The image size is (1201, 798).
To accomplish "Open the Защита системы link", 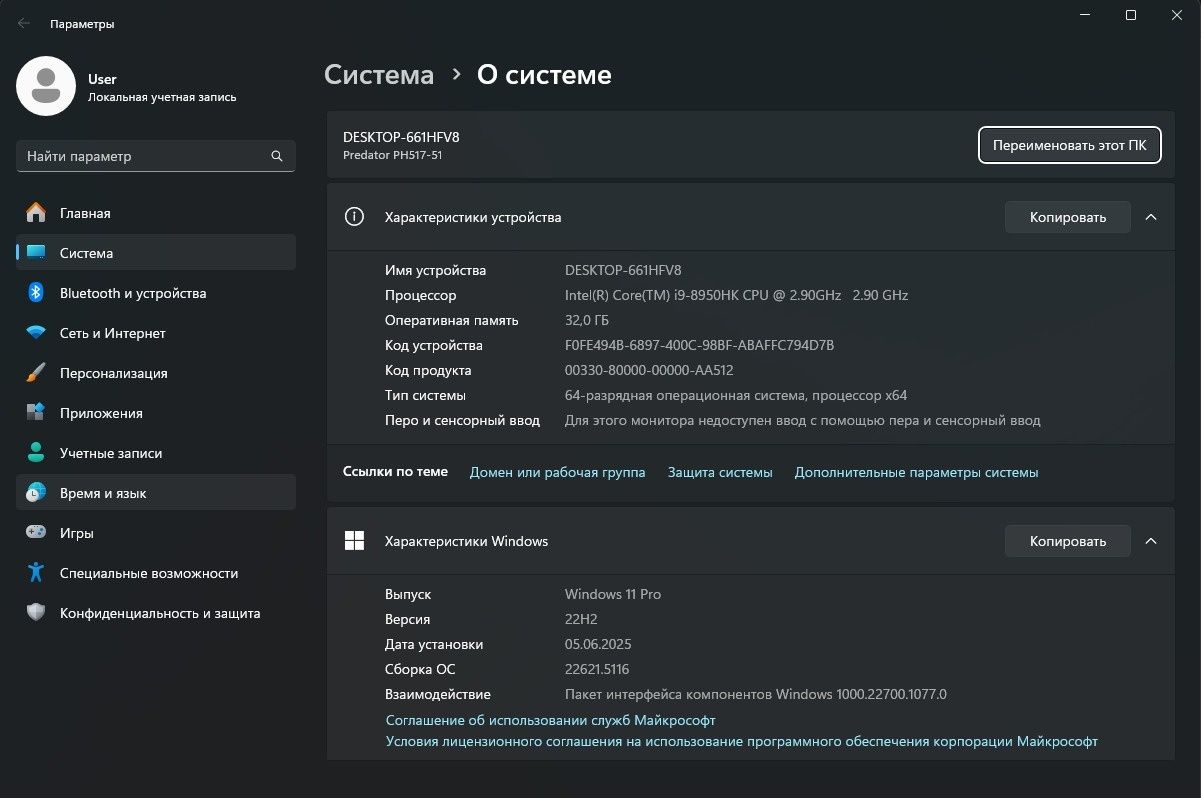I will (x=720, y=472).
